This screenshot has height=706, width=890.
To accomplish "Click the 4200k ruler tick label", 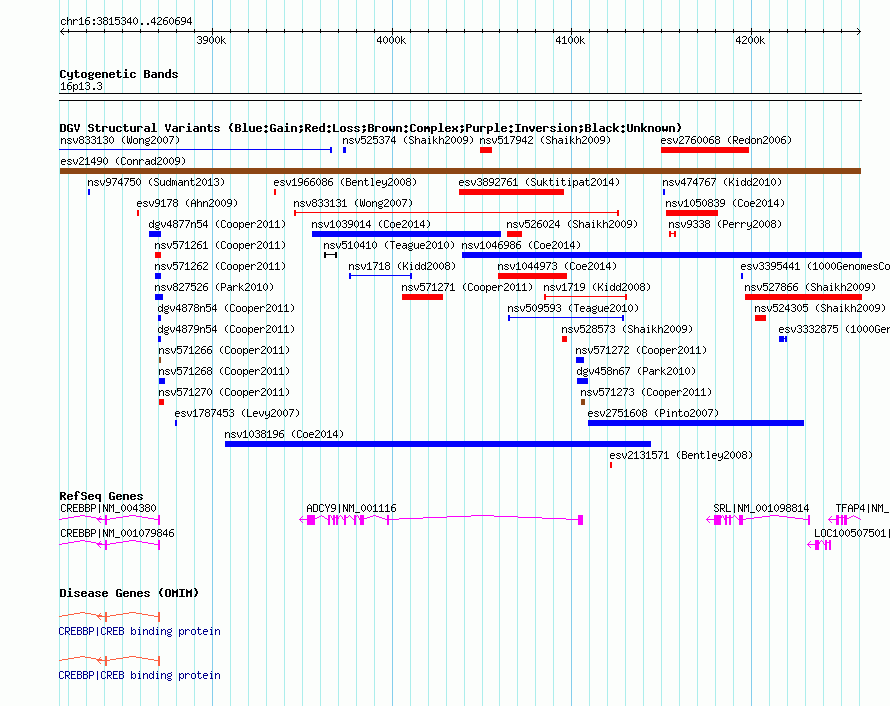I will coord(750,40).
